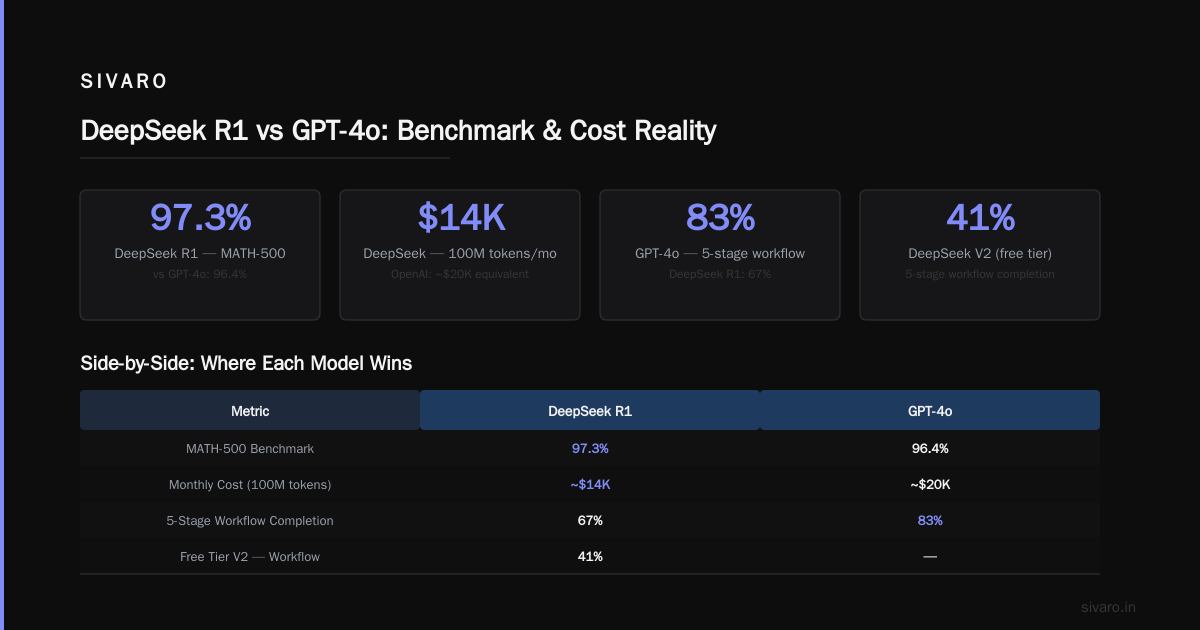Click the 'DeepSeek R1 — MATH-500' card label
This screenshot has width=1200, height=630.
(200, 253)
